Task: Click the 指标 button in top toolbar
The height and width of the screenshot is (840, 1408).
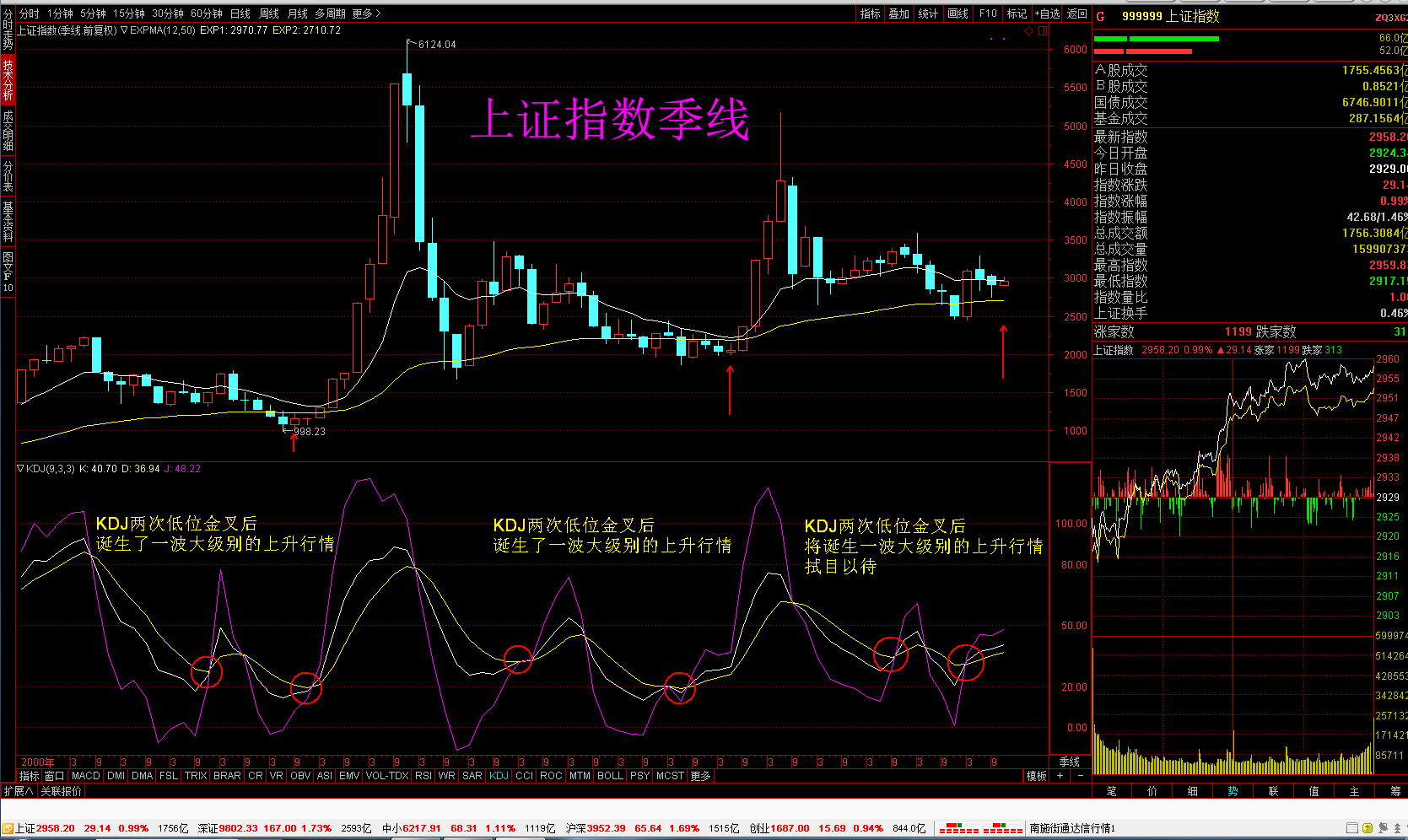Action: click(x=870, y=13)
